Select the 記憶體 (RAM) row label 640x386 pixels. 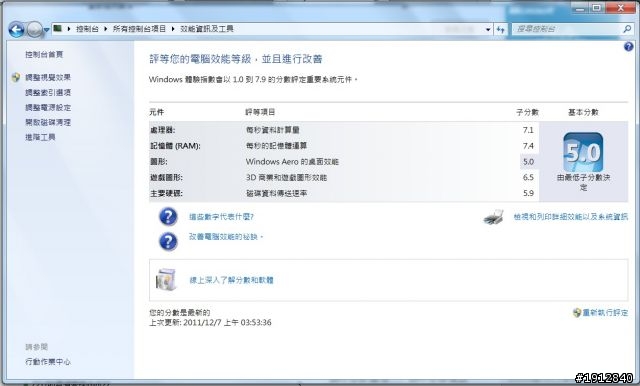coord(175,146)
